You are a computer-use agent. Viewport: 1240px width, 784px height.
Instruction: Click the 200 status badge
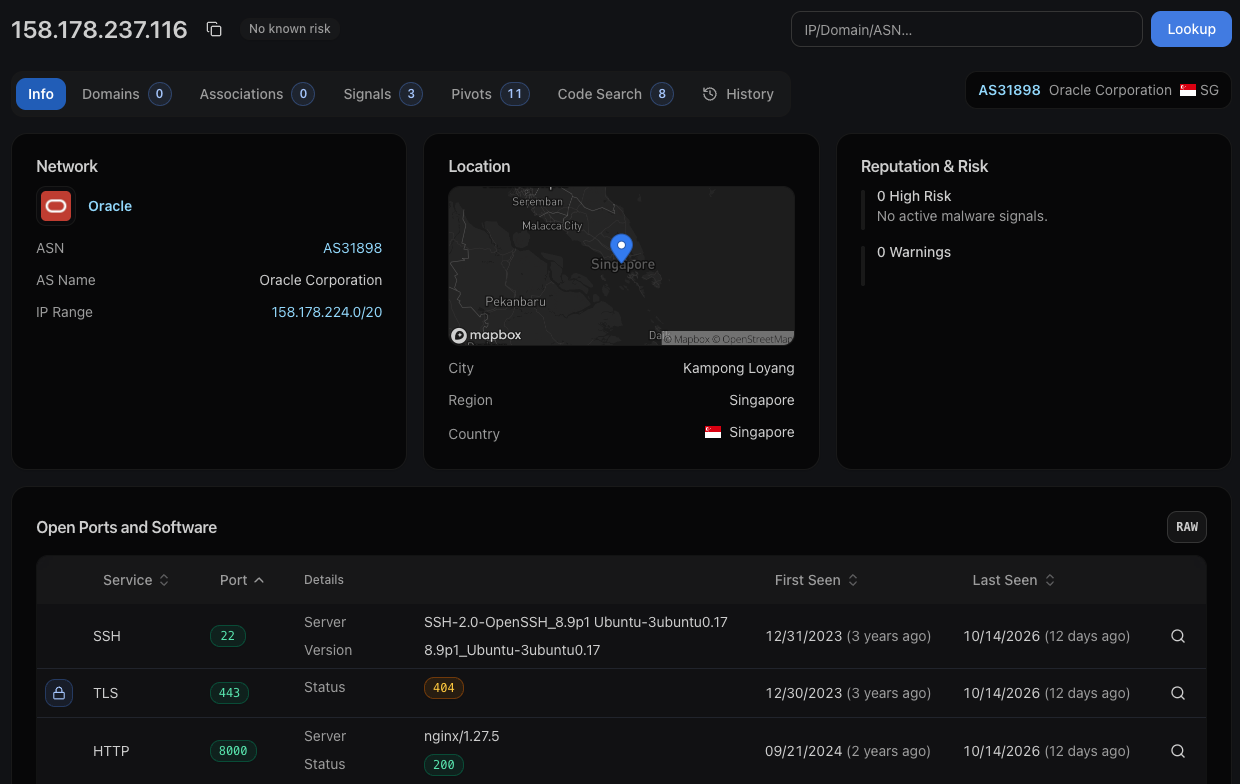444,765
